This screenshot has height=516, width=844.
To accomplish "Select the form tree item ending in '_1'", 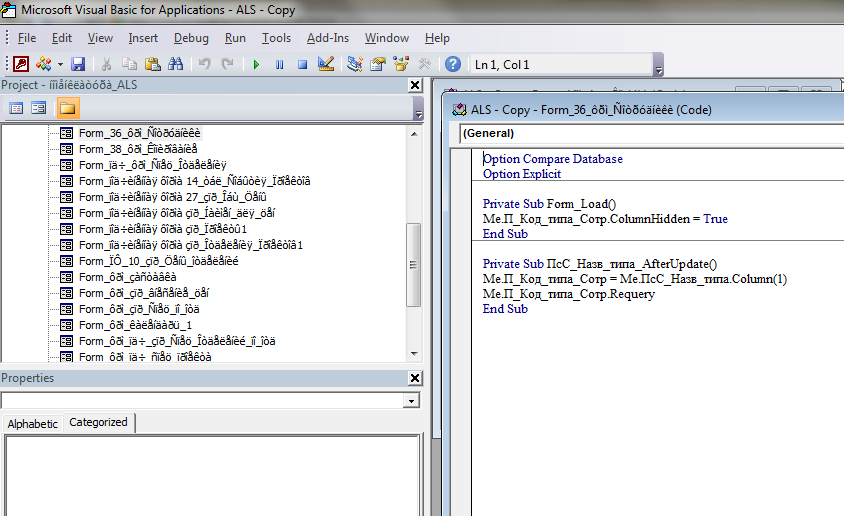I will tap(135, 325).
